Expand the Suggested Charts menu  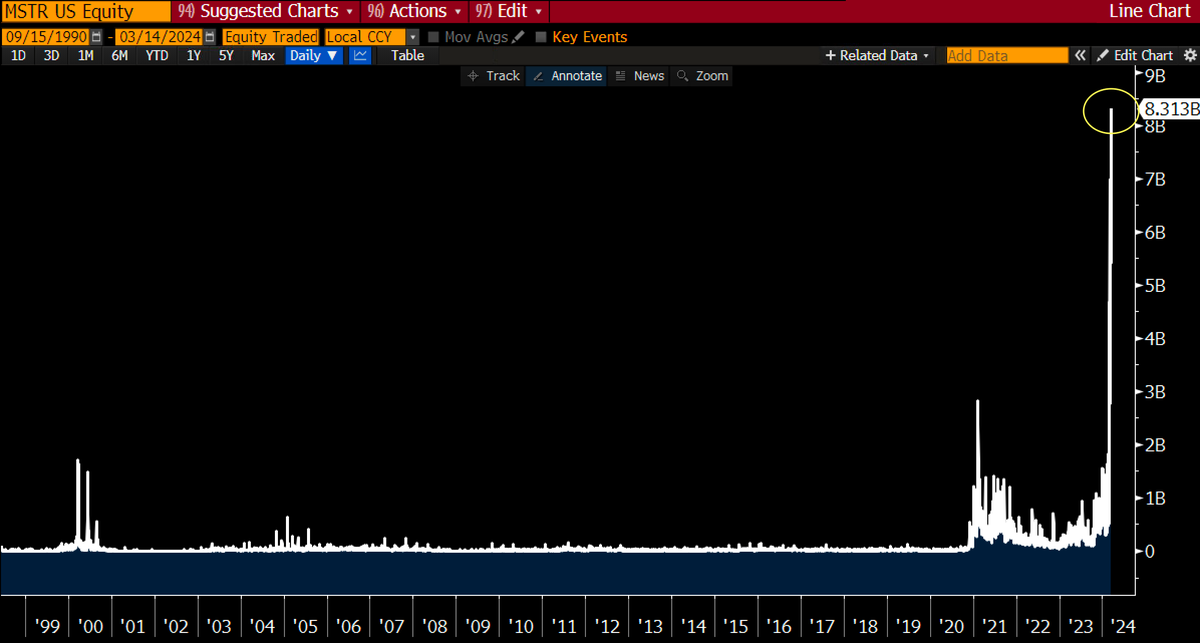tap(265, 11)
